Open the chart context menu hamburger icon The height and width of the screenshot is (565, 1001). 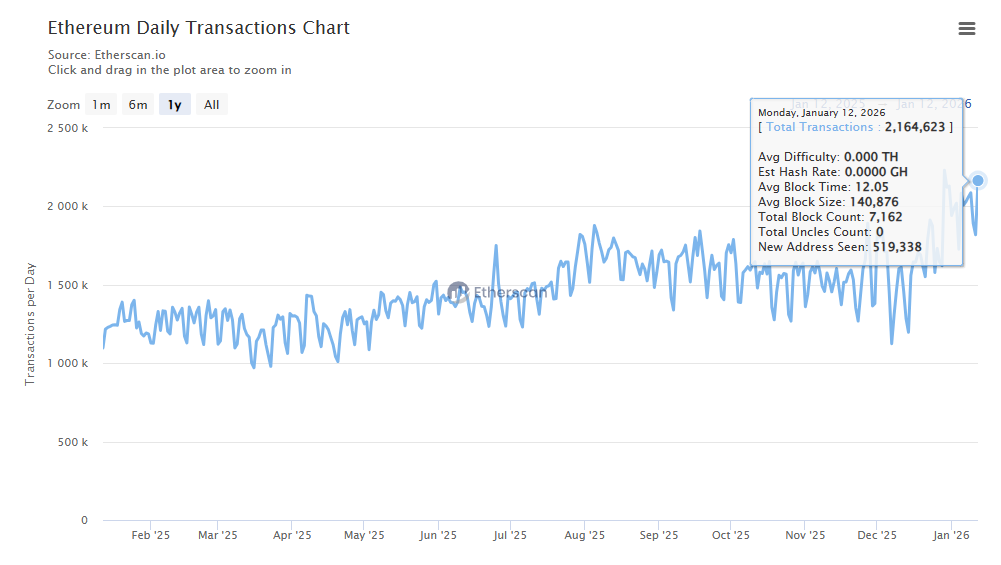pyautogui.click(x=966, y=29)
